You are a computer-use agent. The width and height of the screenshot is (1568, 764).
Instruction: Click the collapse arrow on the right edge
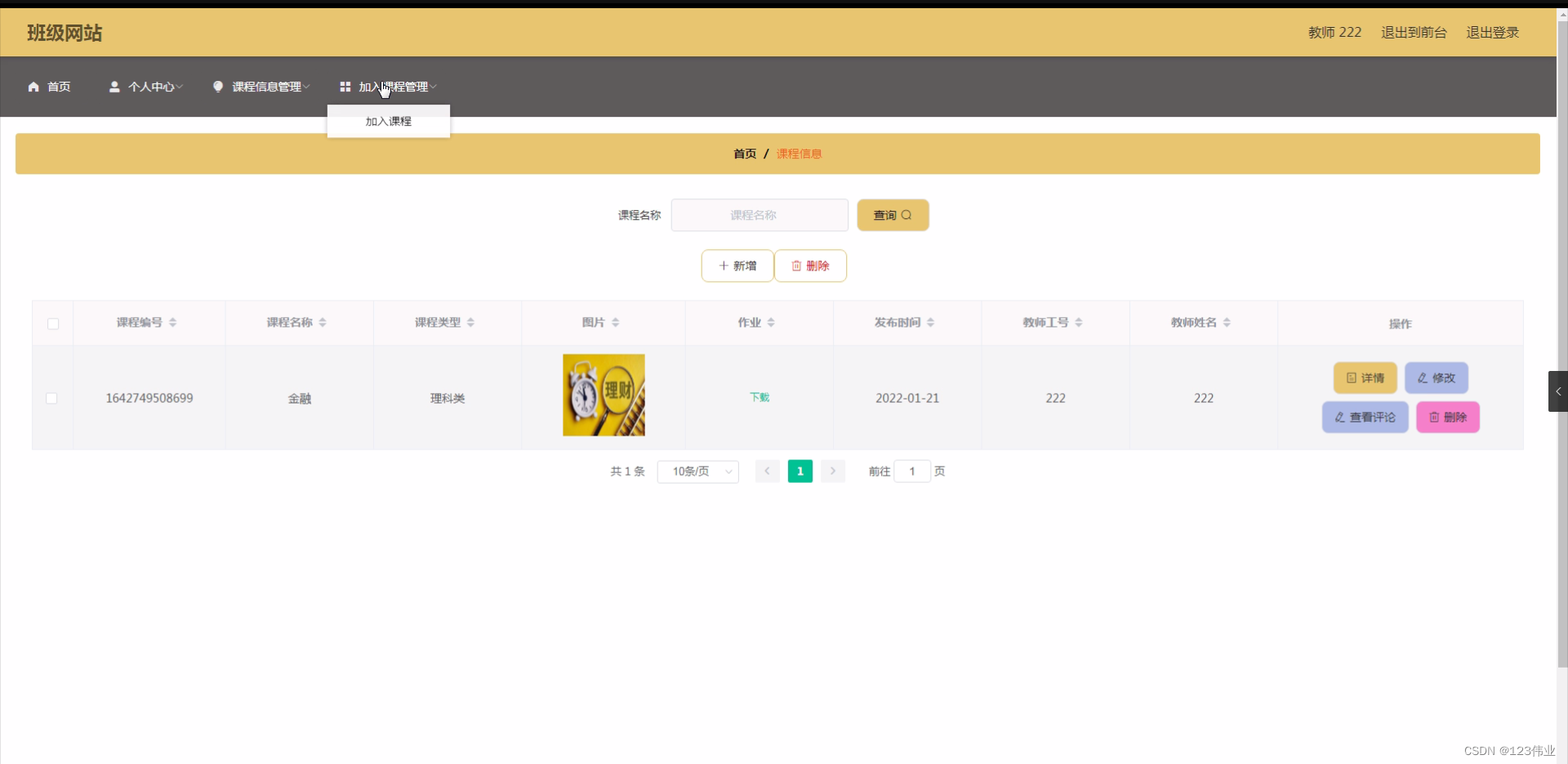coord(1558,391)
